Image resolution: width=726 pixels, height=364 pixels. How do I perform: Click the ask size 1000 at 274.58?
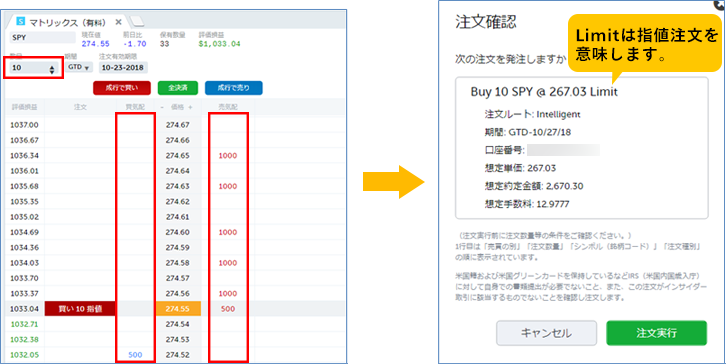click(x=228, y=263)
